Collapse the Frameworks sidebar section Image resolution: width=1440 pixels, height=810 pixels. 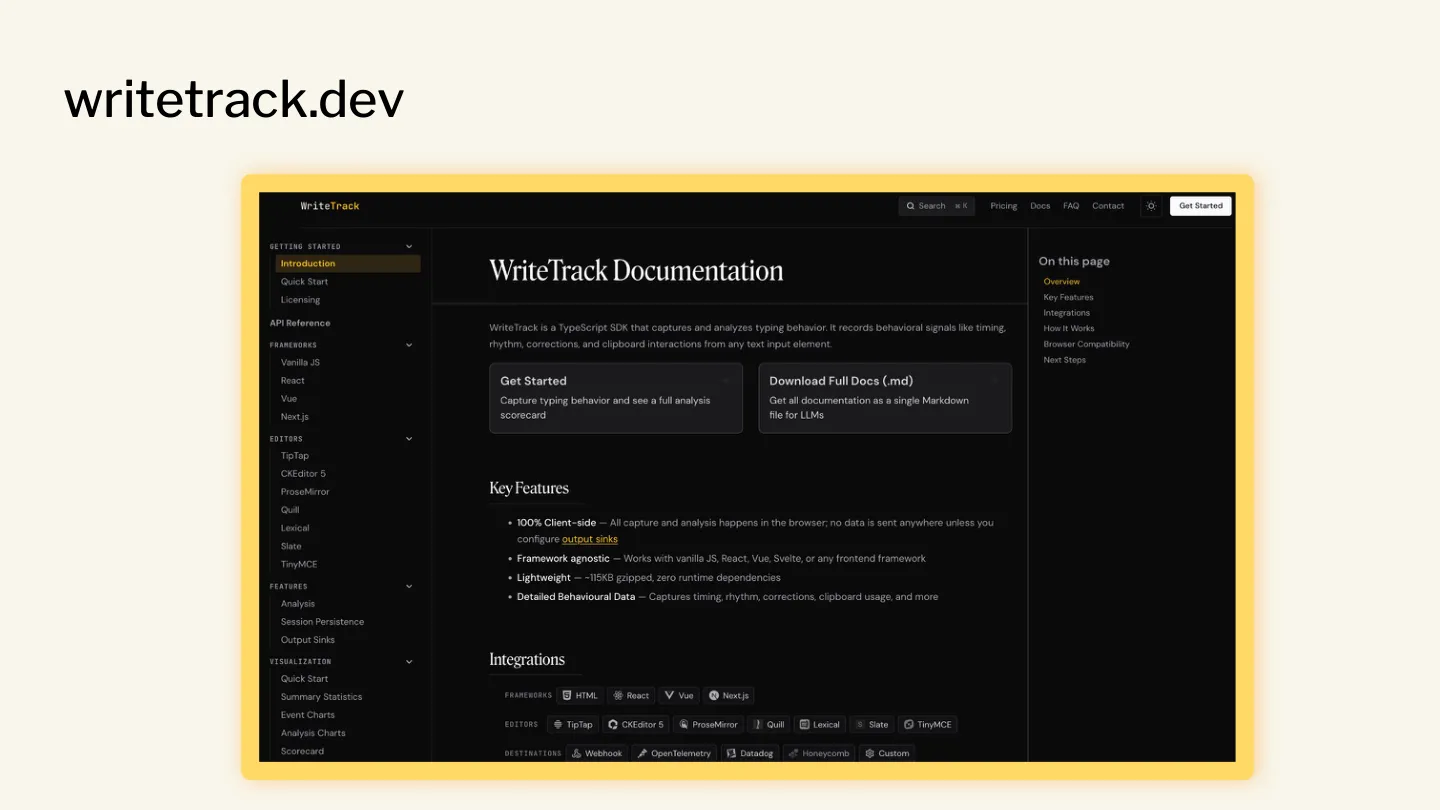pos(409,345)
